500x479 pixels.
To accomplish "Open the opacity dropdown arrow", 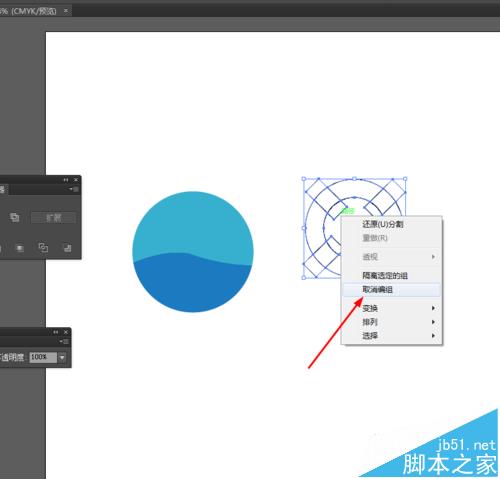I will click(x=62, y=357).
